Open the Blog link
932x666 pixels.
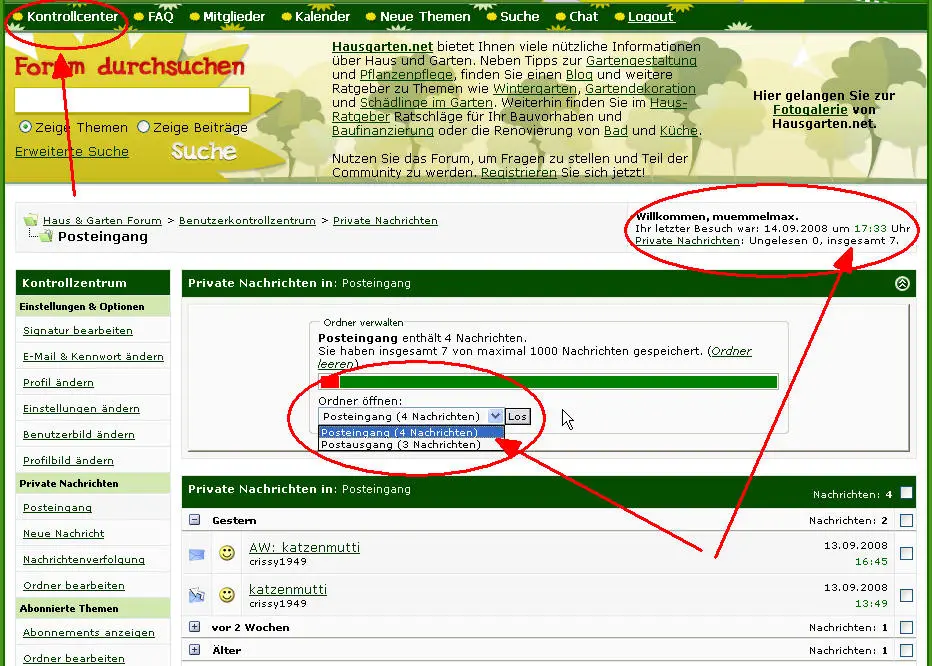[x=579, y=75]
